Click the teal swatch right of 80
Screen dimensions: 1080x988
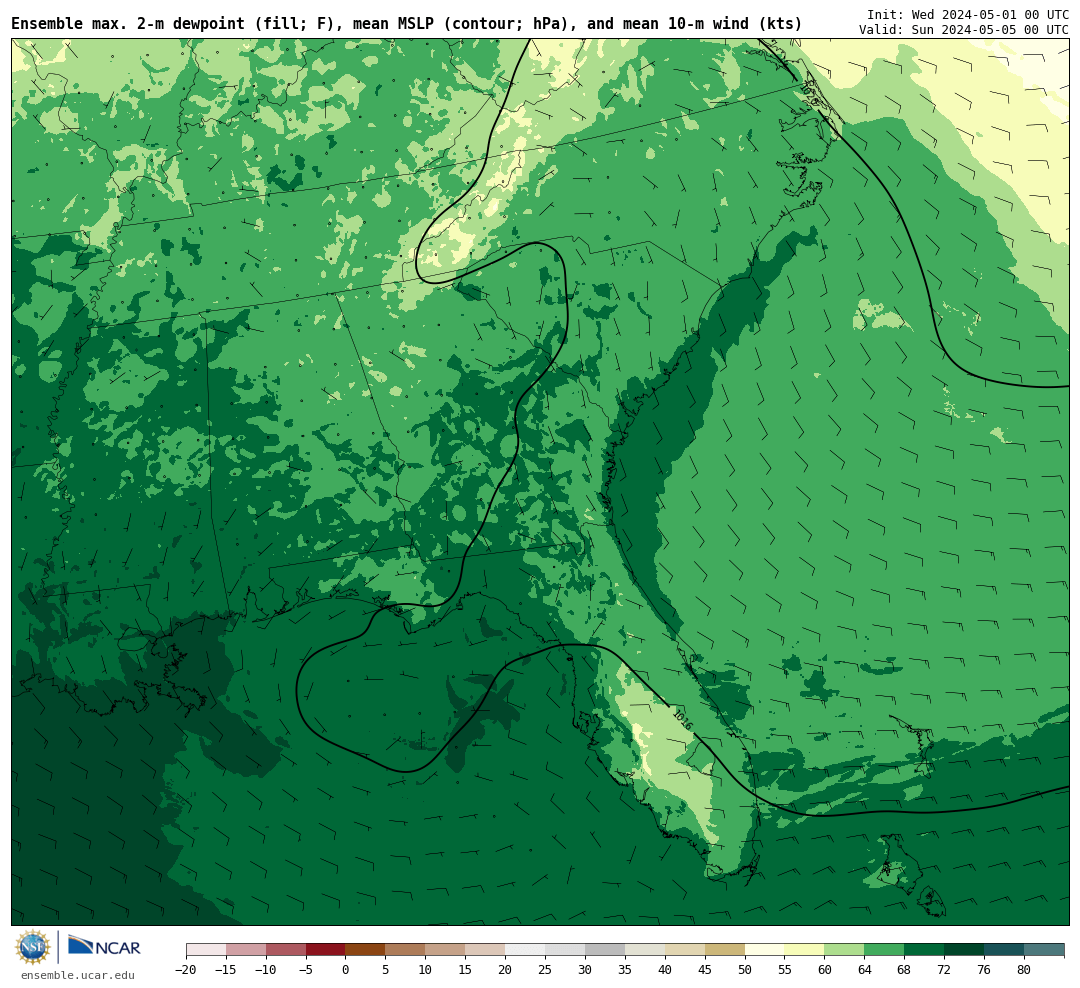(x=1044, y=950)
